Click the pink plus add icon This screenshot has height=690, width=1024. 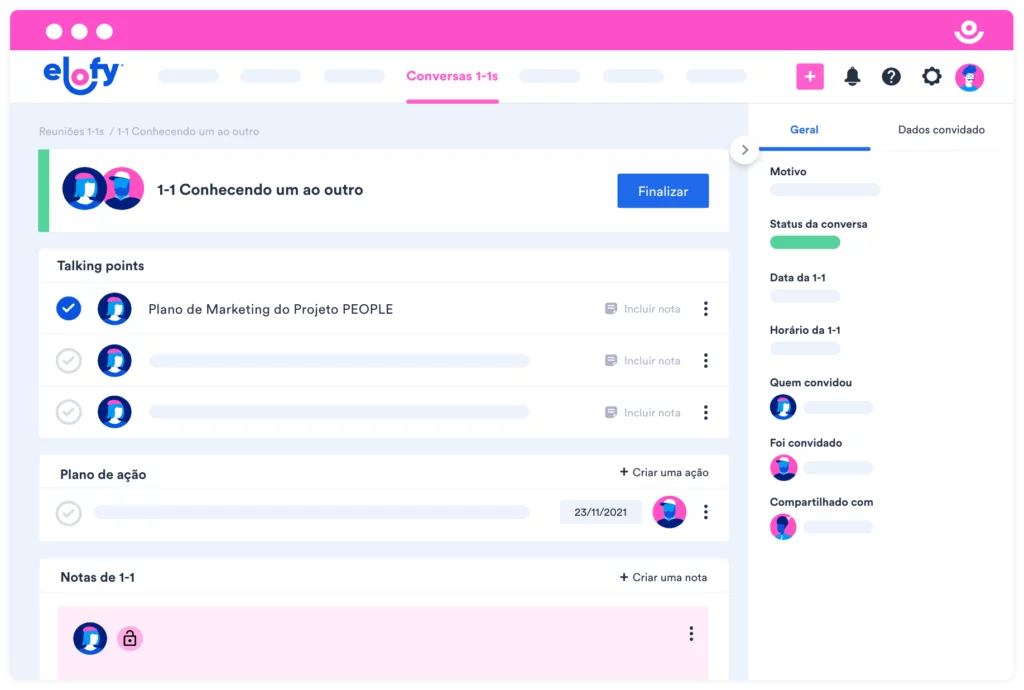click(x=810, y=76)
